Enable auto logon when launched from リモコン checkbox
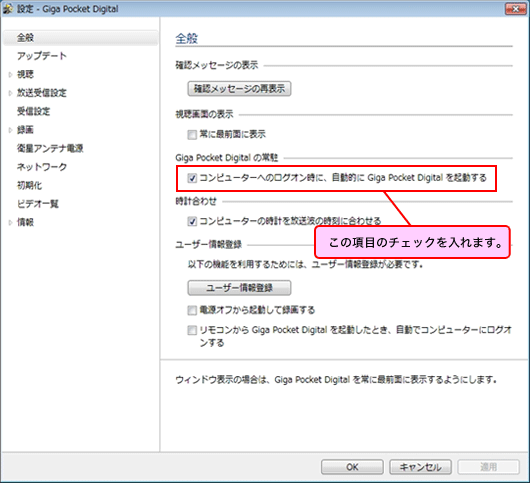Viewport: 530px width, 483px height. click(x=192, y=330)
